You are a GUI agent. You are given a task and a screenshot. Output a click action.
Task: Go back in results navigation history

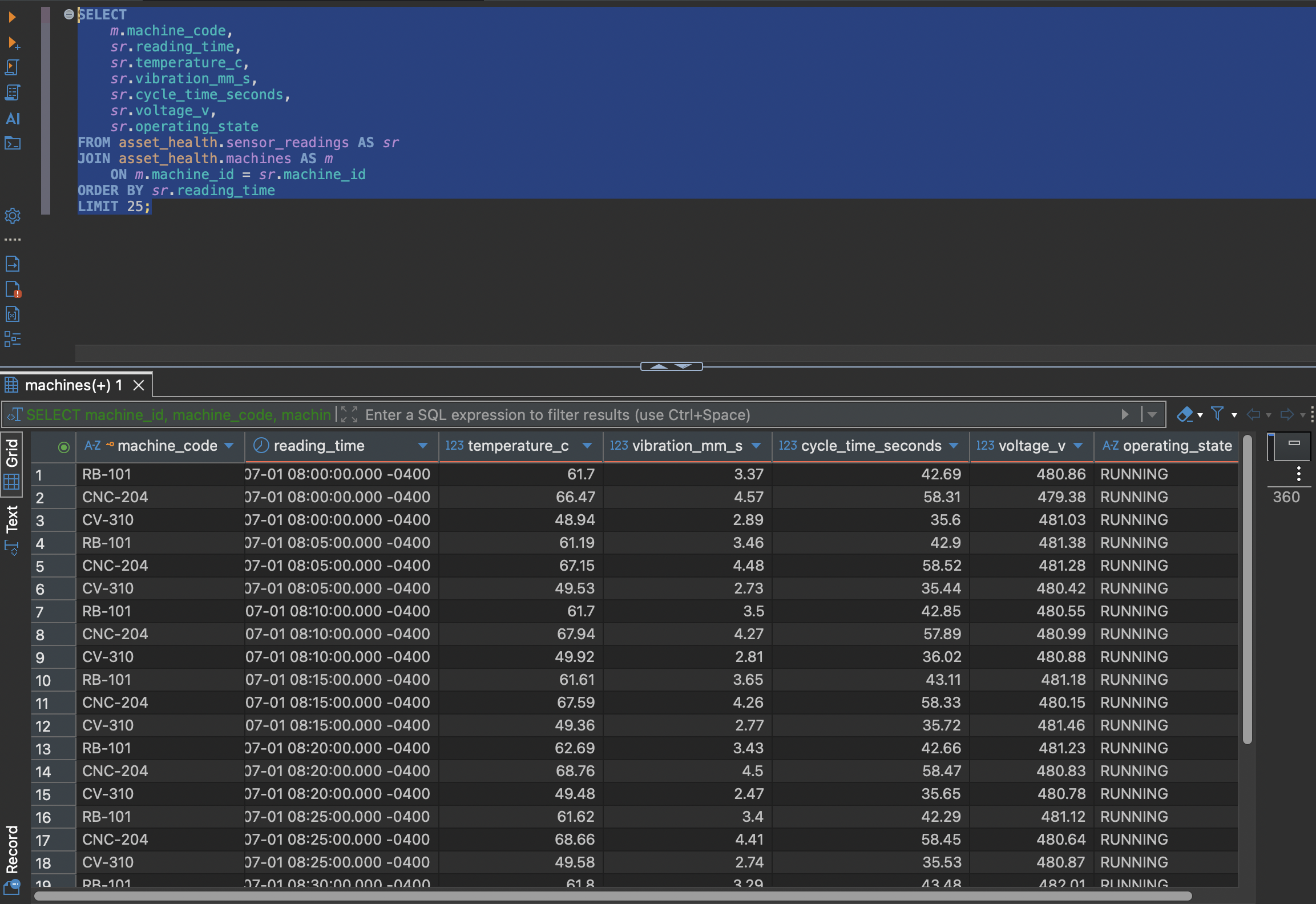pyautogui.click(x=1253, y=414)
